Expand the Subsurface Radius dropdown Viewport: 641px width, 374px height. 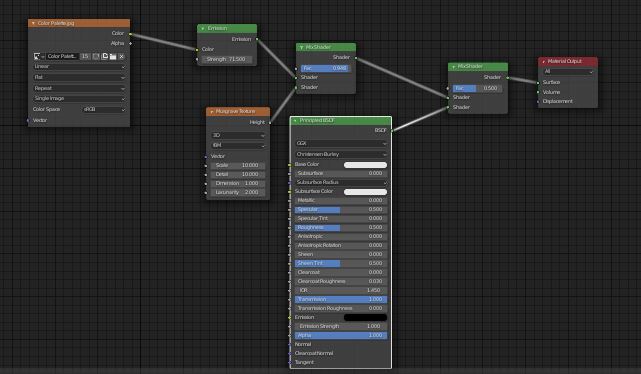point(341,182)
